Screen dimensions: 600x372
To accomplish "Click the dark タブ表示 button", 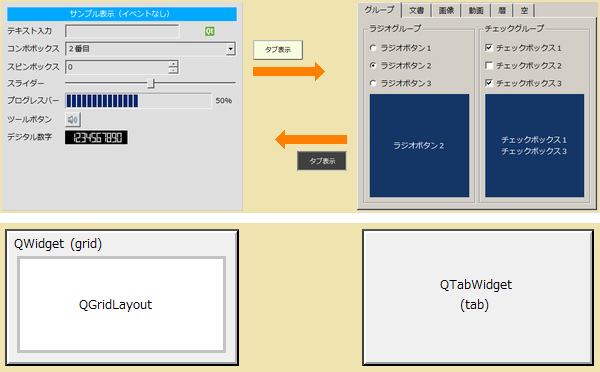I will tap(322, 161).
